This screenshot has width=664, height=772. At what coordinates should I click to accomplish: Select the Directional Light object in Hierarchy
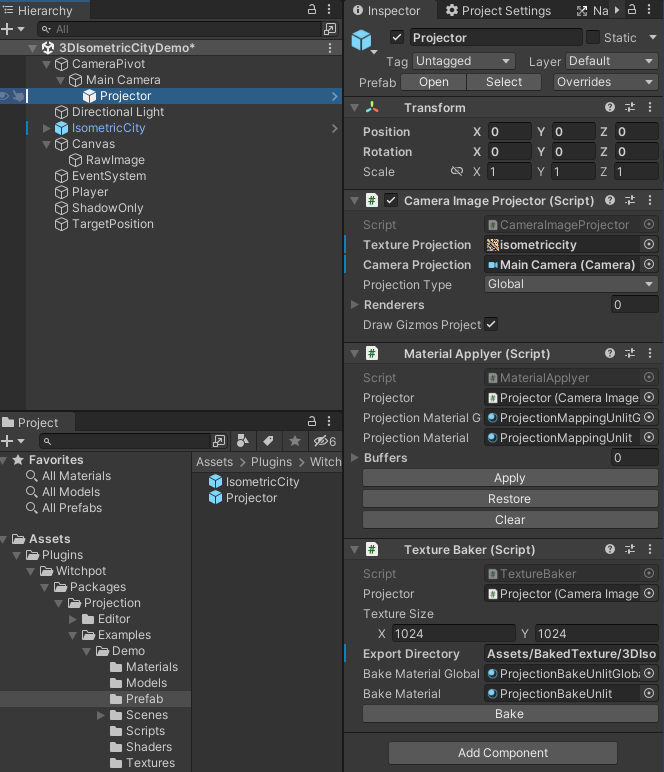(x=117, y=112)
